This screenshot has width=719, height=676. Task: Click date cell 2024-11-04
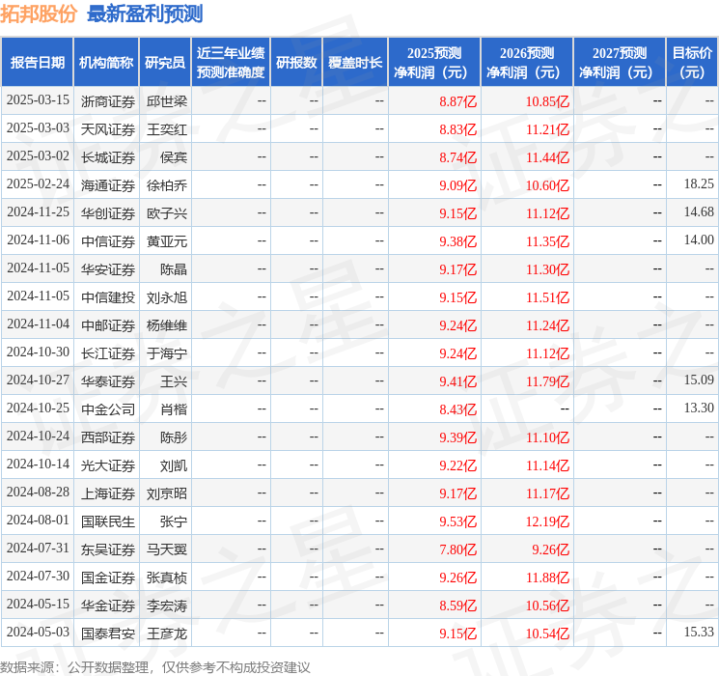coord(38,324)
